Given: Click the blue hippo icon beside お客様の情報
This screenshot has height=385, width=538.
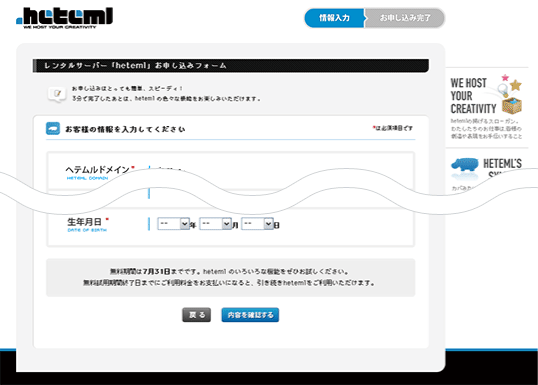Looking at the screenshot, I should coord(53,129).
